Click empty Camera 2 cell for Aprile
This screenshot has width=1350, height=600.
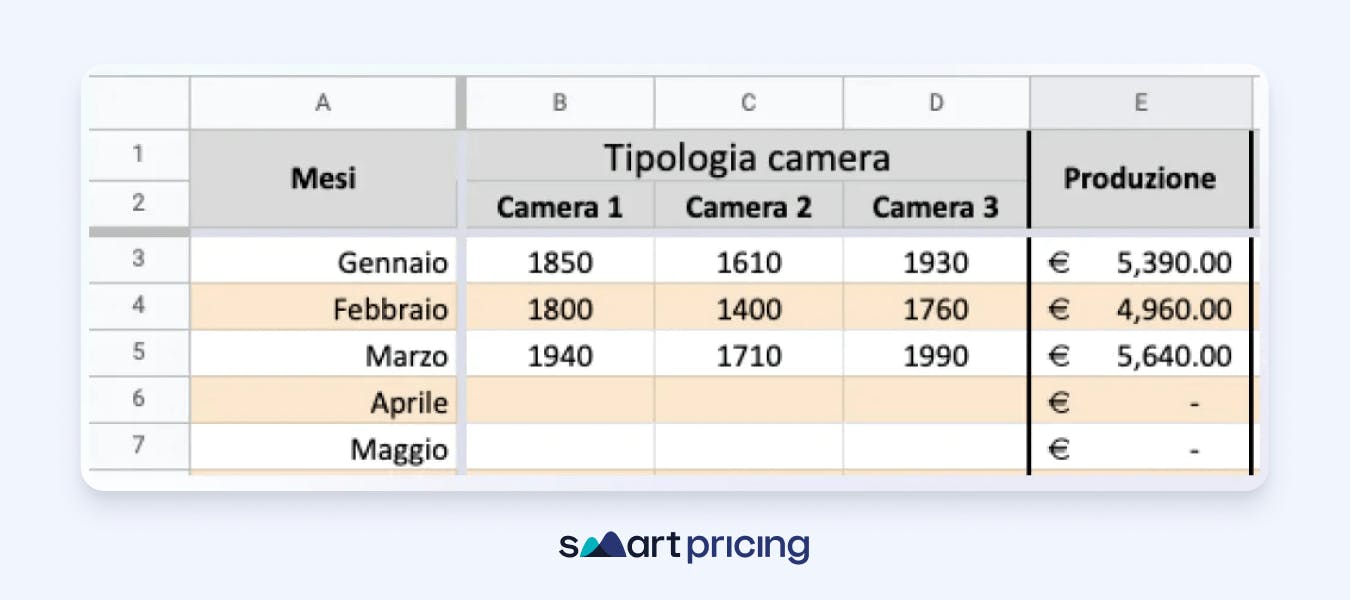[x=748, y=401]
